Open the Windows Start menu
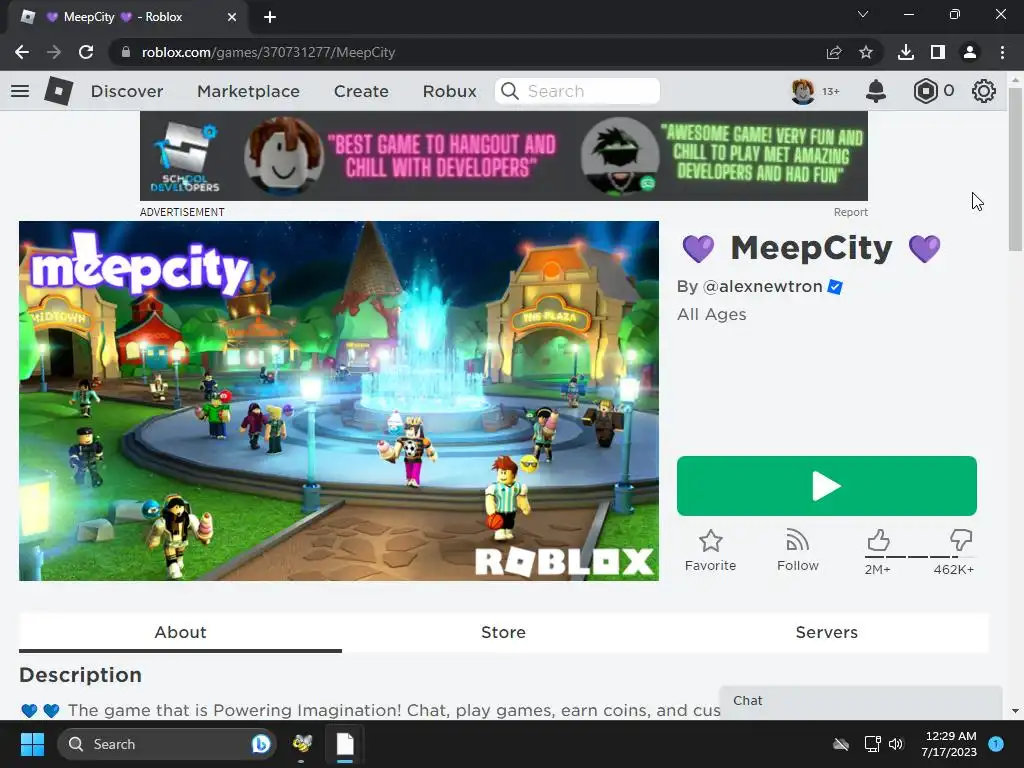The height and width of the screenshot is (768, 1024). tap(32, 744)
